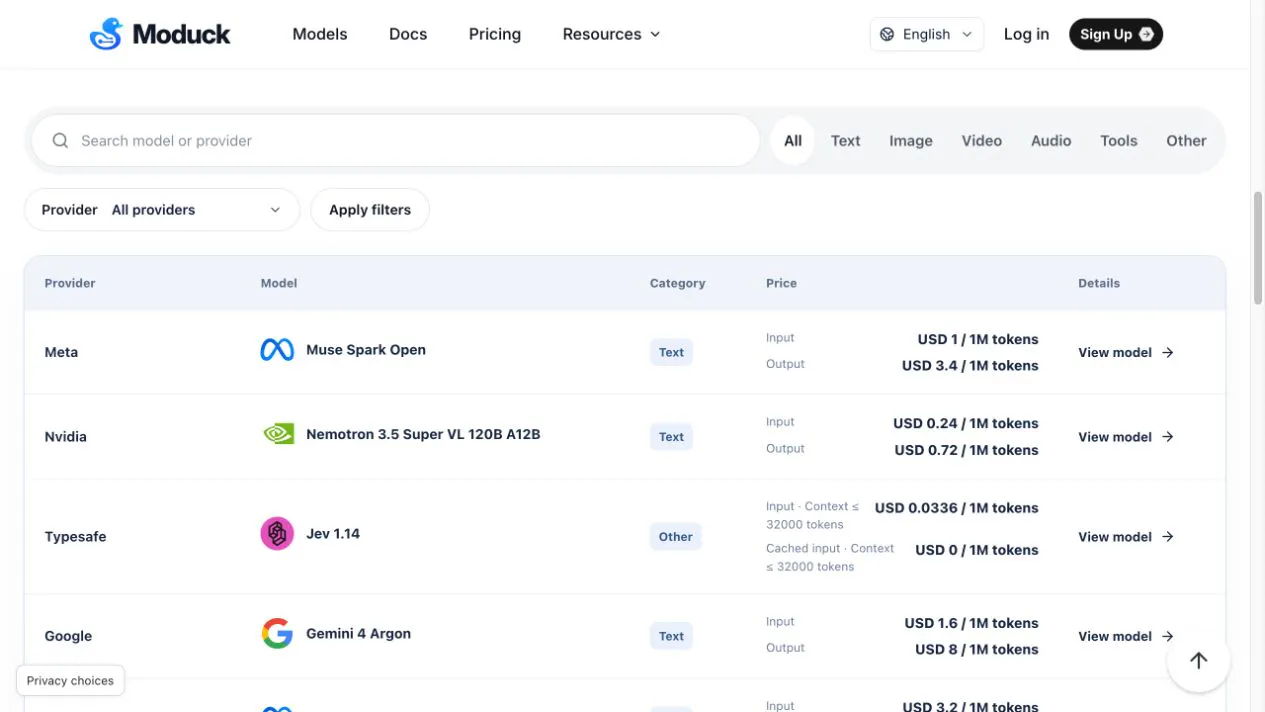
Task: Click the Google logo beside Gemini 4 Argon
Action: 277,634
